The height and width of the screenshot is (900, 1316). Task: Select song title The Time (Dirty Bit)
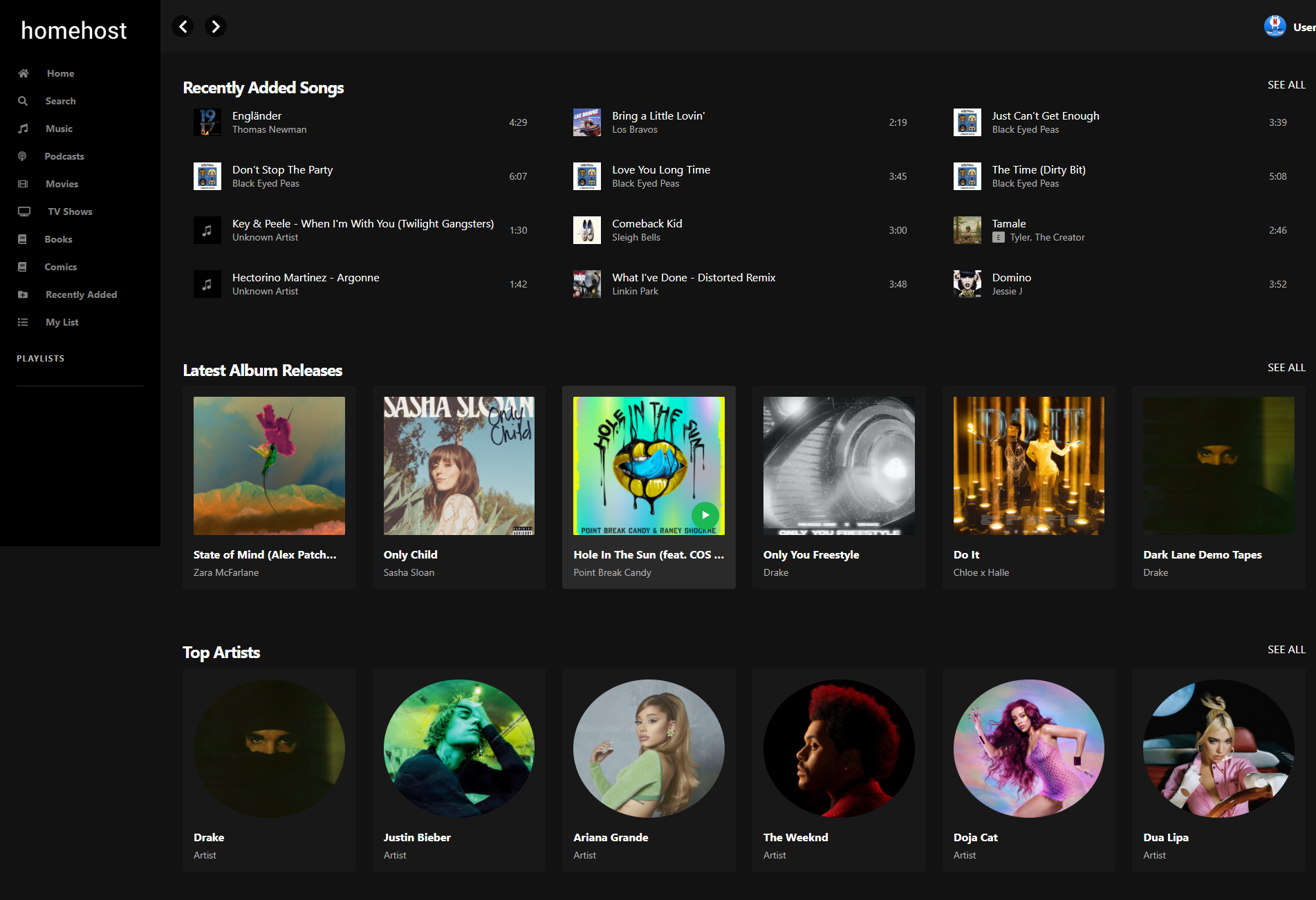1039,169
